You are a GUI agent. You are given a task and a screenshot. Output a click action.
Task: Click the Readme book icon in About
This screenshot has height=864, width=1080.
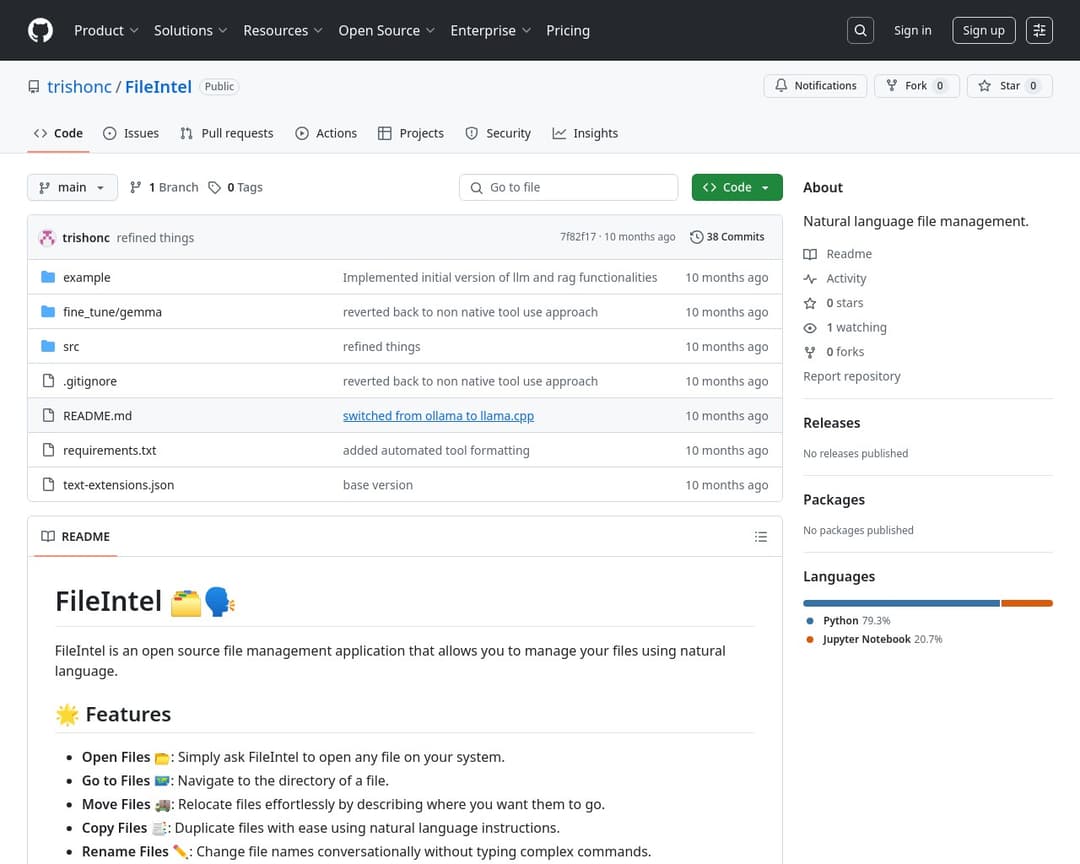pyautogui.click(x=810, y=254)
